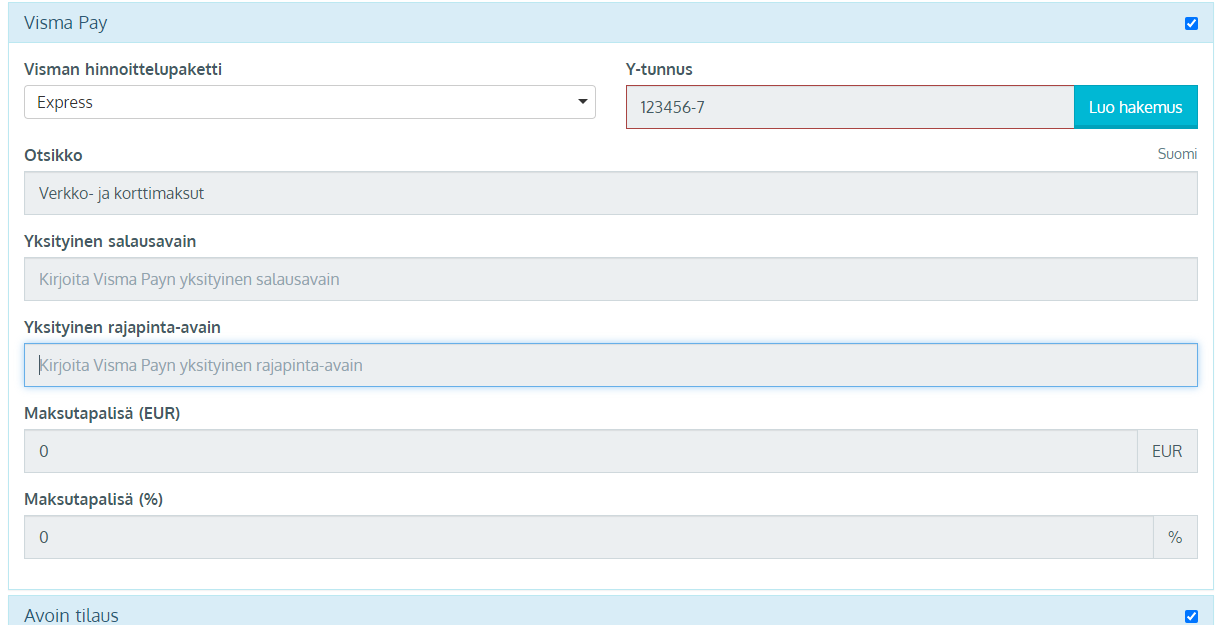Click the Yksityinen salausavain label text

(110, 242)
